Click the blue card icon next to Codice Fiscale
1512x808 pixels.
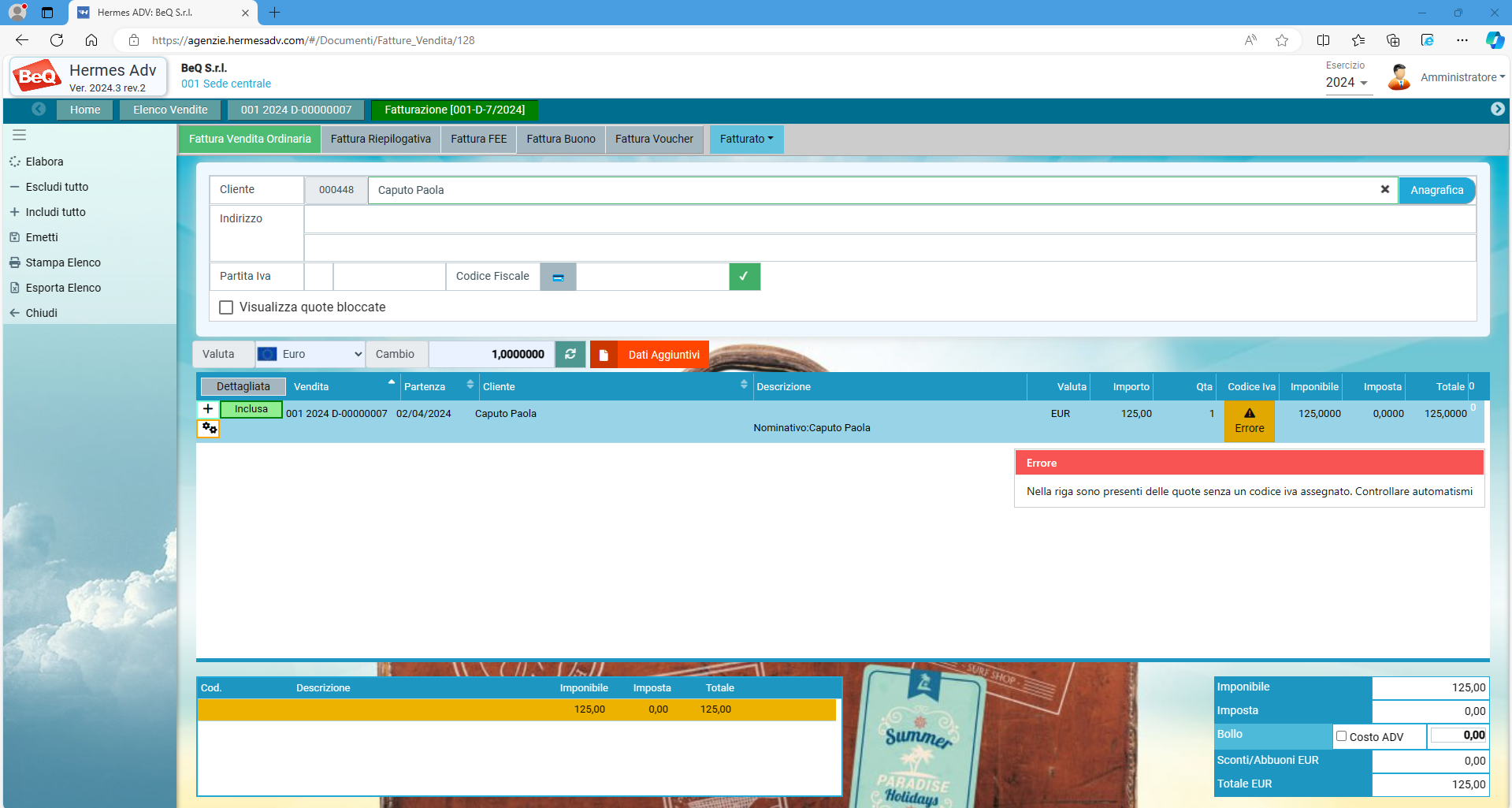(x=558, y=277)
